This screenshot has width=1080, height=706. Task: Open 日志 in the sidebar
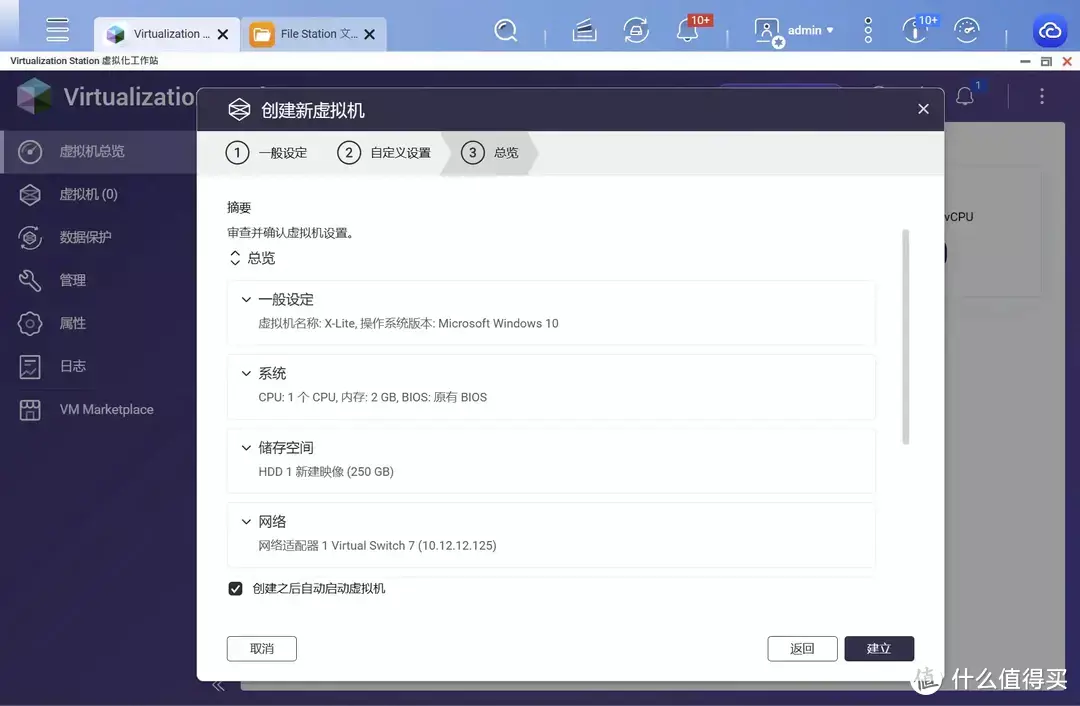[x=98, y=366]
